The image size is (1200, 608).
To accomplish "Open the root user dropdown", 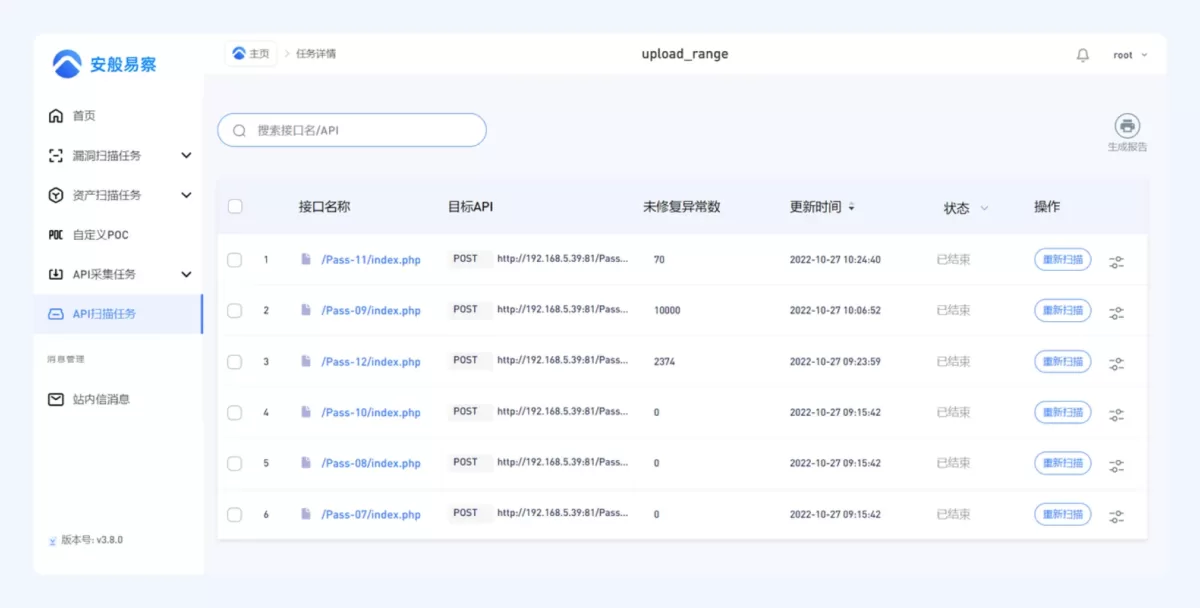I will pos(1130,55).
